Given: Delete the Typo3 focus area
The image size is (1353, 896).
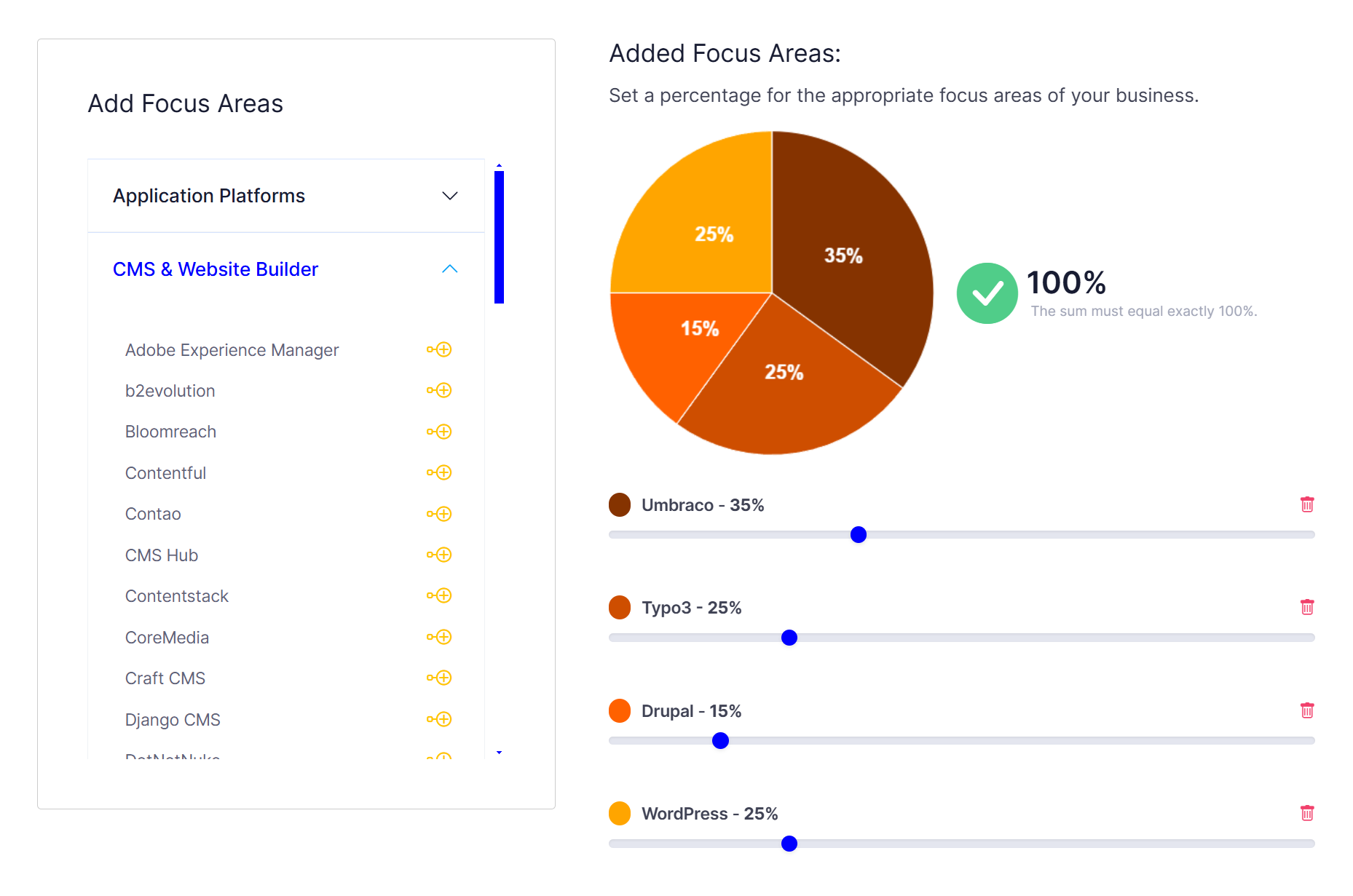Looking at the screenshot, I should click(x=1307, y=607).
